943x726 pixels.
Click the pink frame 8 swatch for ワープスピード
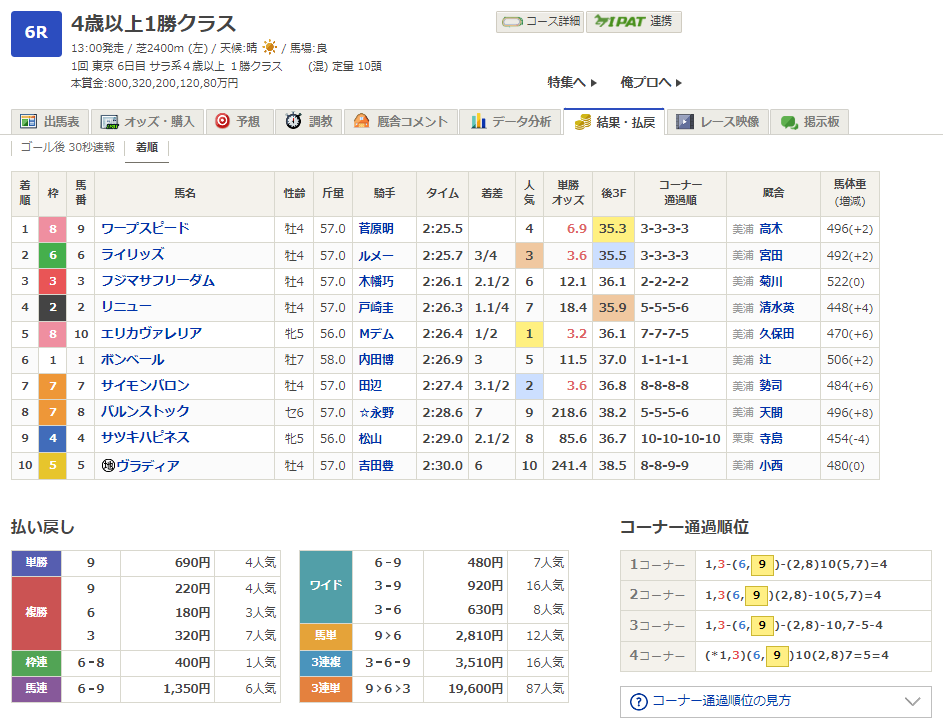tap(52, 229)
